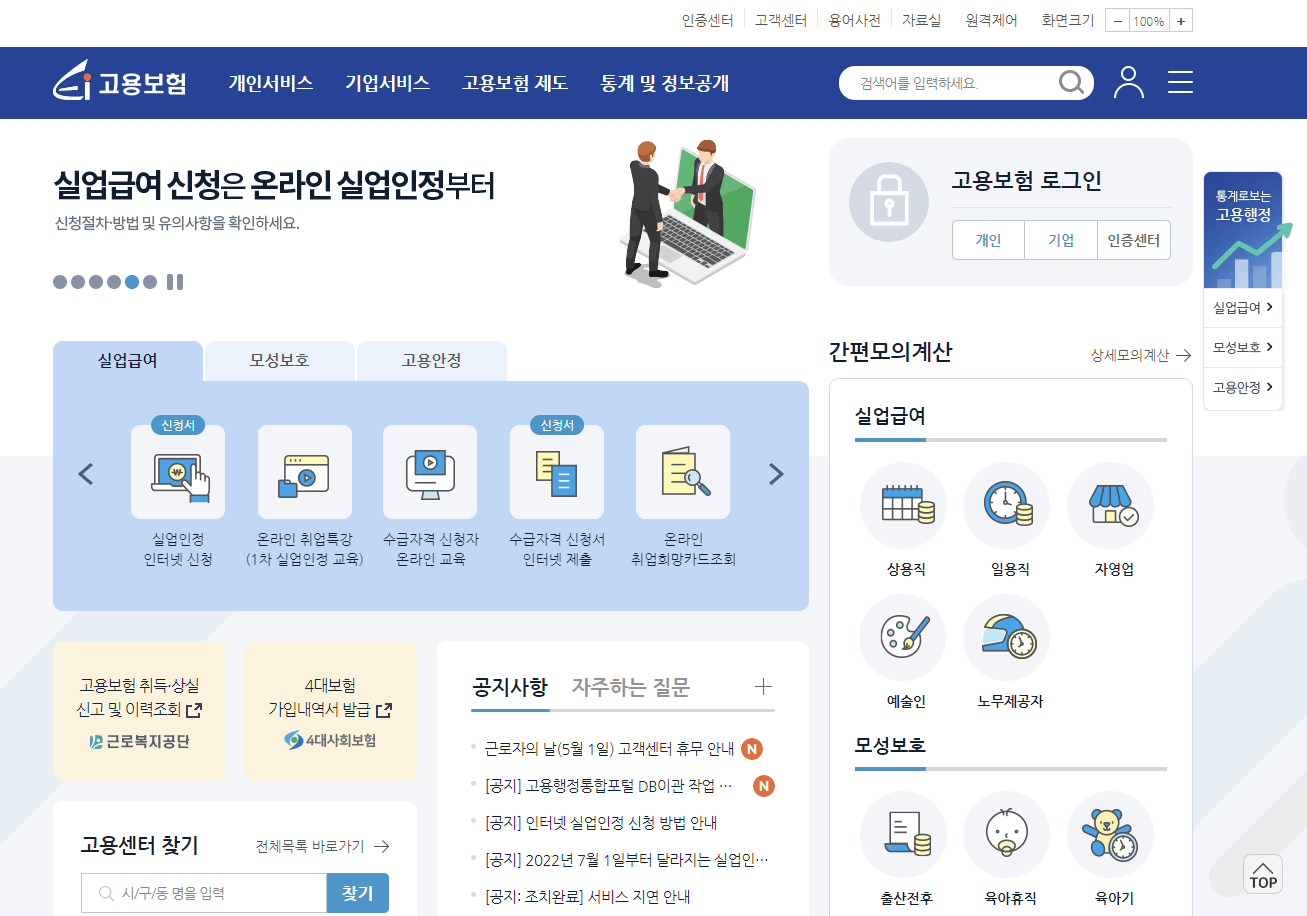Pause the banner slideshow autoplay
The height and width of the screenshot is (916, 1307).
pyautogui.click(x=176, y=282)
